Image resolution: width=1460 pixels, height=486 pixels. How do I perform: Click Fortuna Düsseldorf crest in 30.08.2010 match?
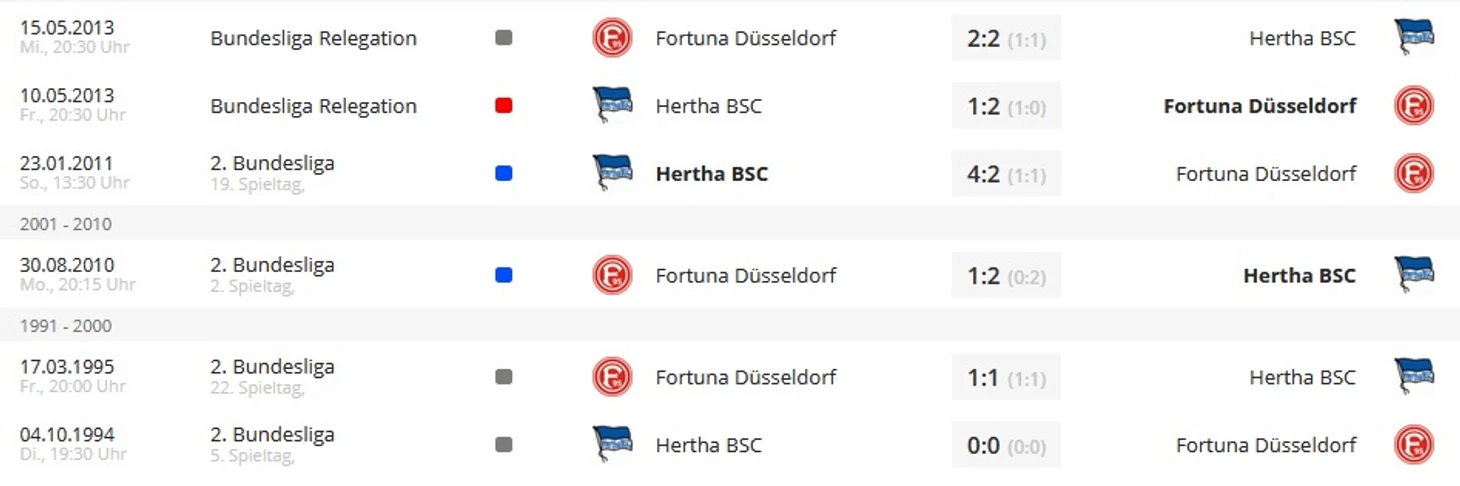pyautogui.click(x=612, y=275)
